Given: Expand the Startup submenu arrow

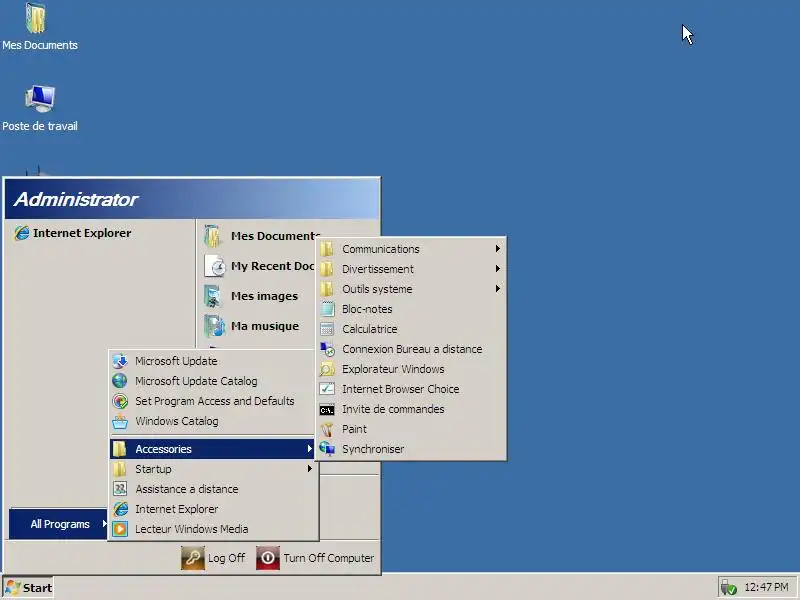Looking at the screenshot, I should 309,469.
